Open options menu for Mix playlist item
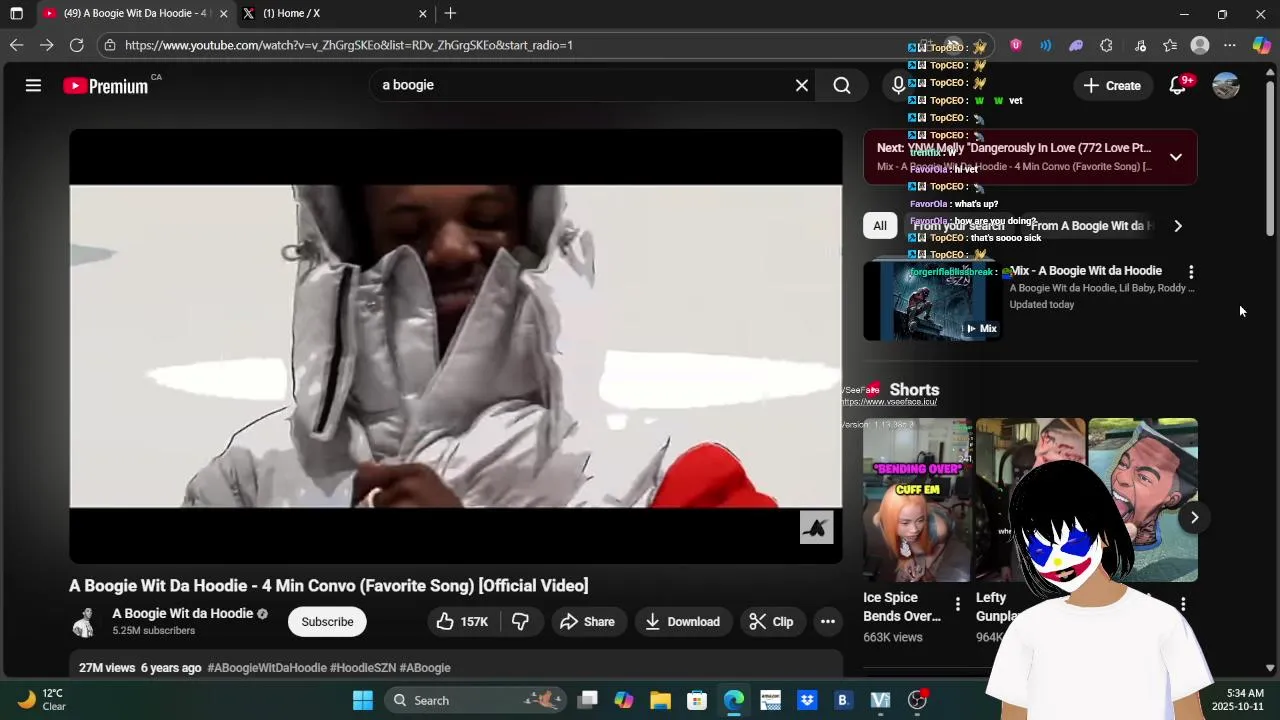Image resolution: width=1280 pixels, height=720 pixels. 1190,272
